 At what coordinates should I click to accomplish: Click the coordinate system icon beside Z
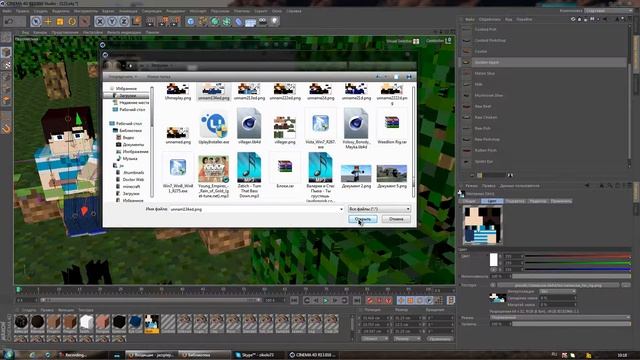coord(136,21)
